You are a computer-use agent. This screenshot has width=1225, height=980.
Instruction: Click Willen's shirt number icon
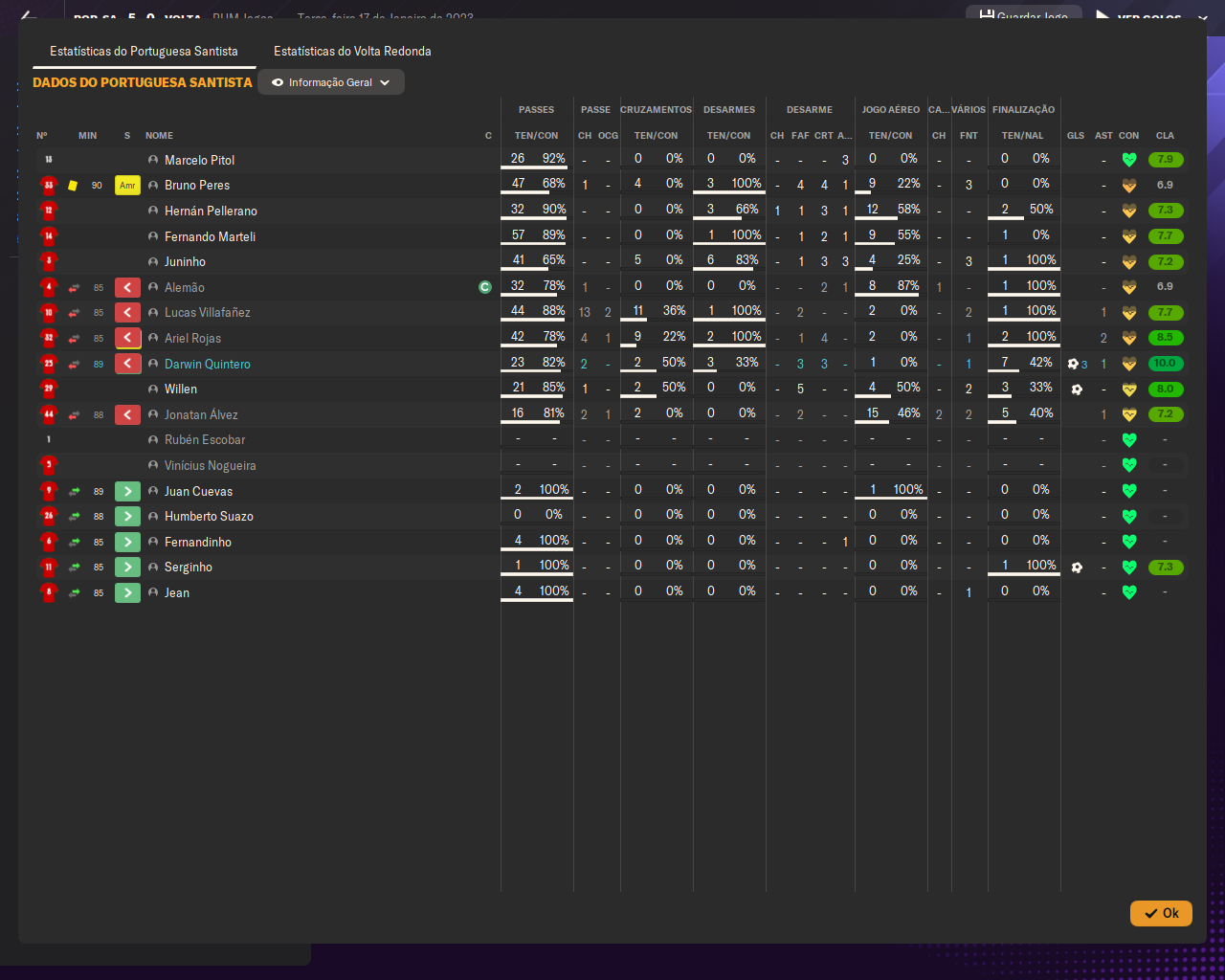point(49,389)
